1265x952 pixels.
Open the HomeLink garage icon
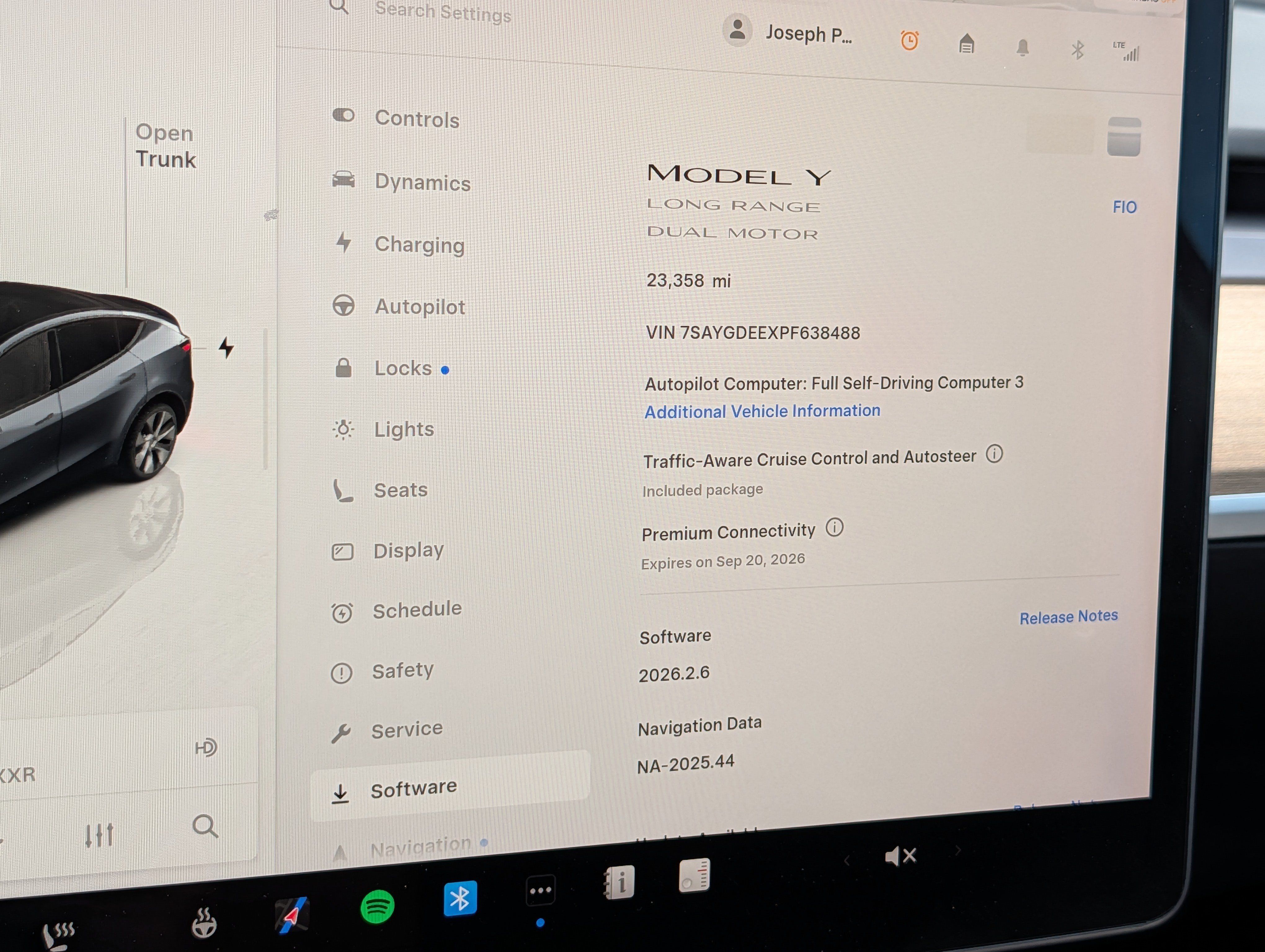pyautogui.click(x=966, y=43)
